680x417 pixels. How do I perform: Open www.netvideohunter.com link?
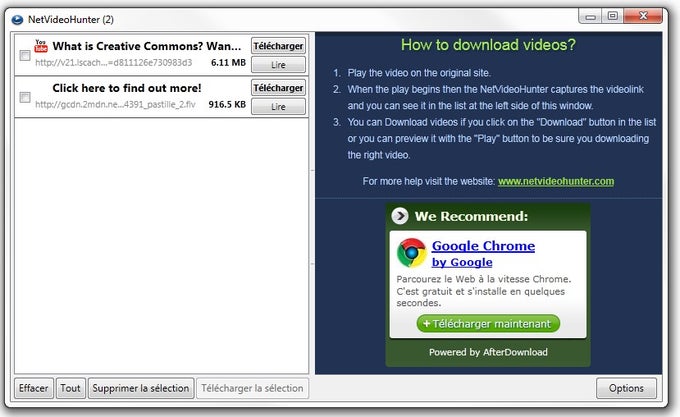point(556,181)
